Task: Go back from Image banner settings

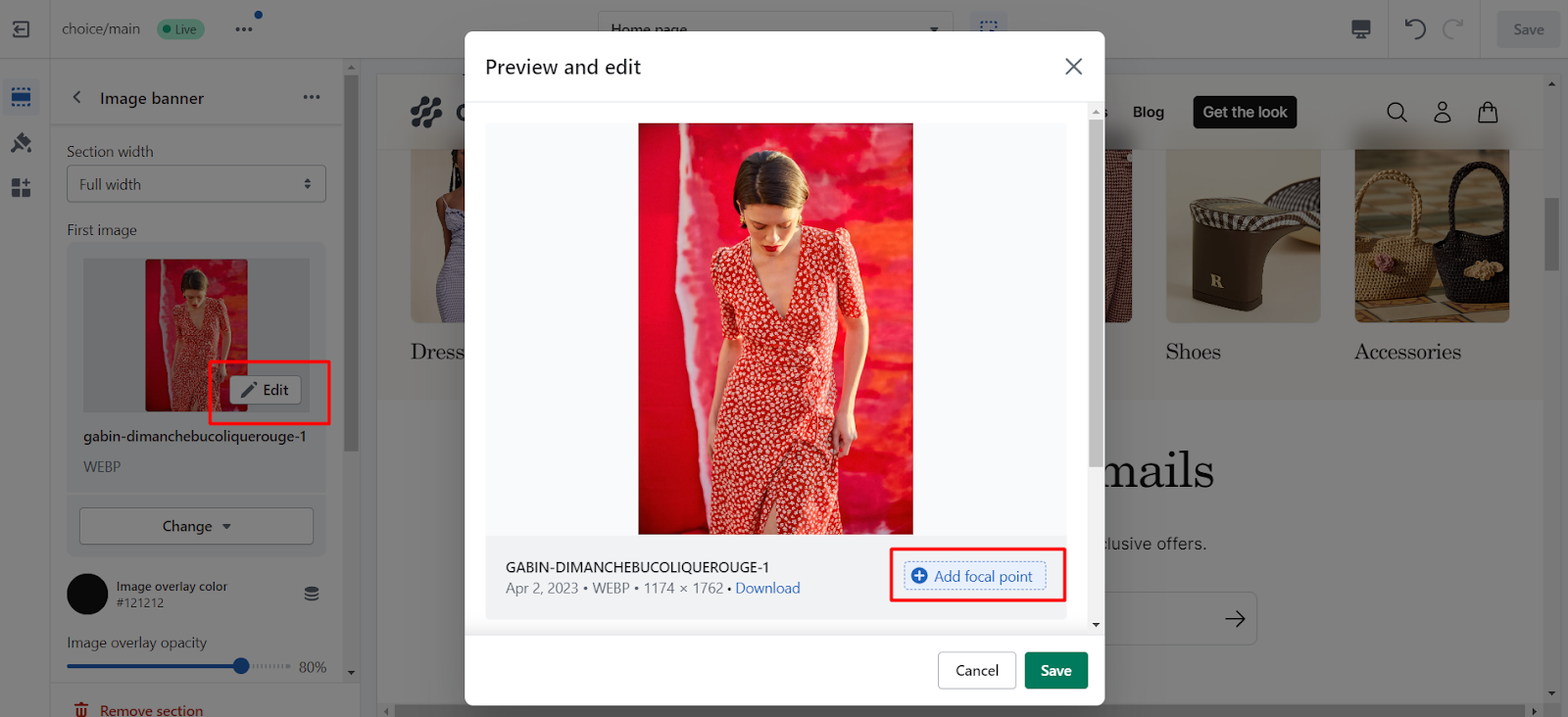Action: 76,98
